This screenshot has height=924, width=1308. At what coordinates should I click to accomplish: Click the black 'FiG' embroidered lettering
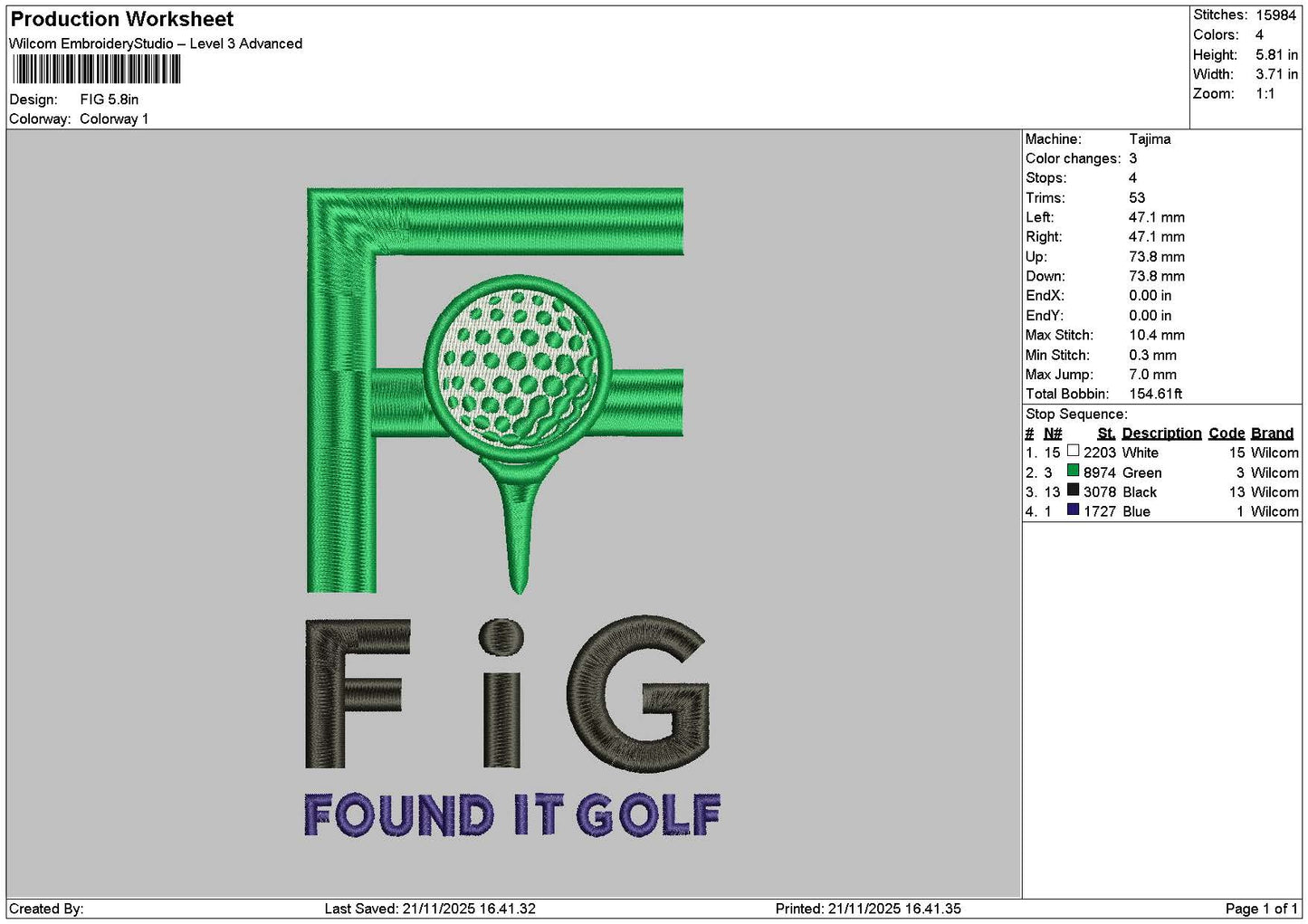pos(507,694)
